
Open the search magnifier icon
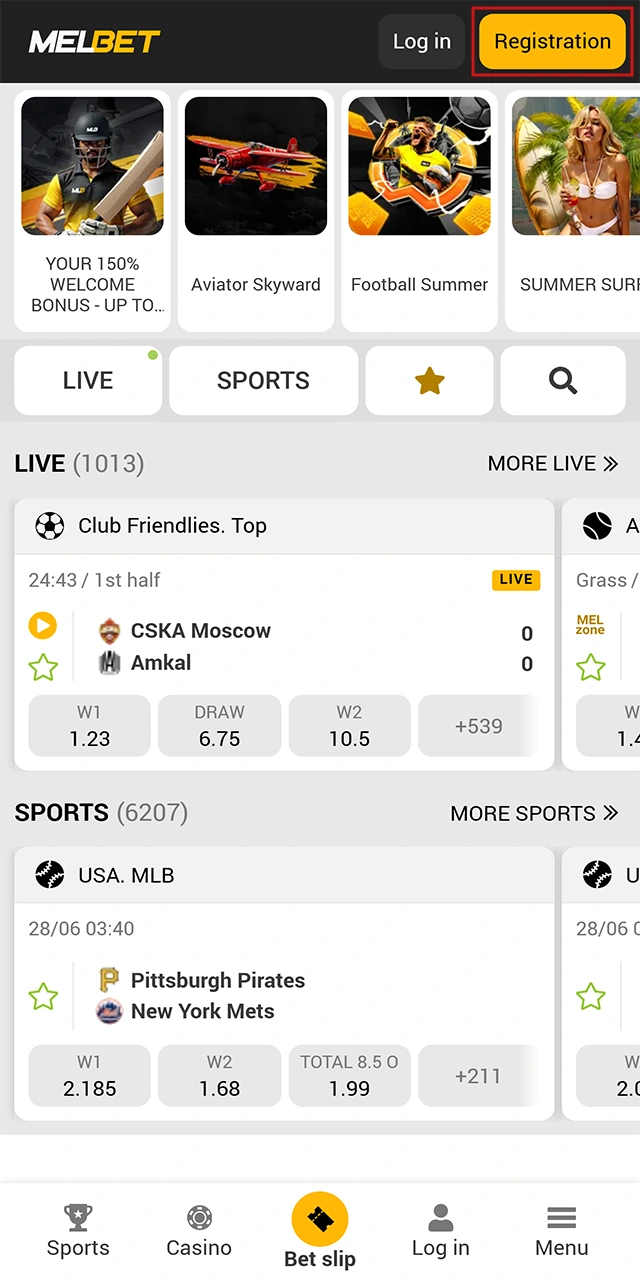[x=563, y=380]
